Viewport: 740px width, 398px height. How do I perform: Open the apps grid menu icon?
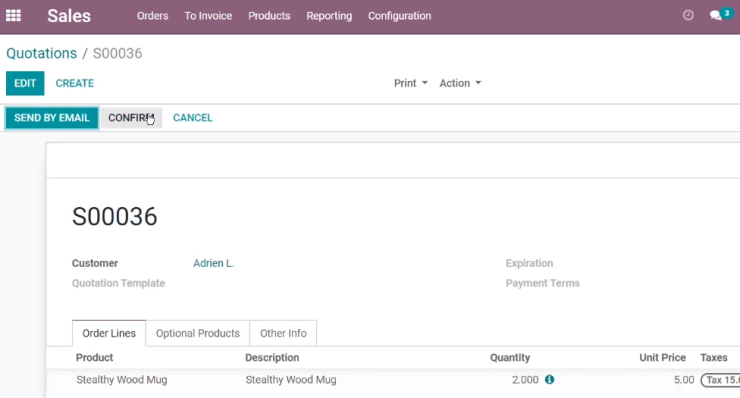tap(13, 16)
